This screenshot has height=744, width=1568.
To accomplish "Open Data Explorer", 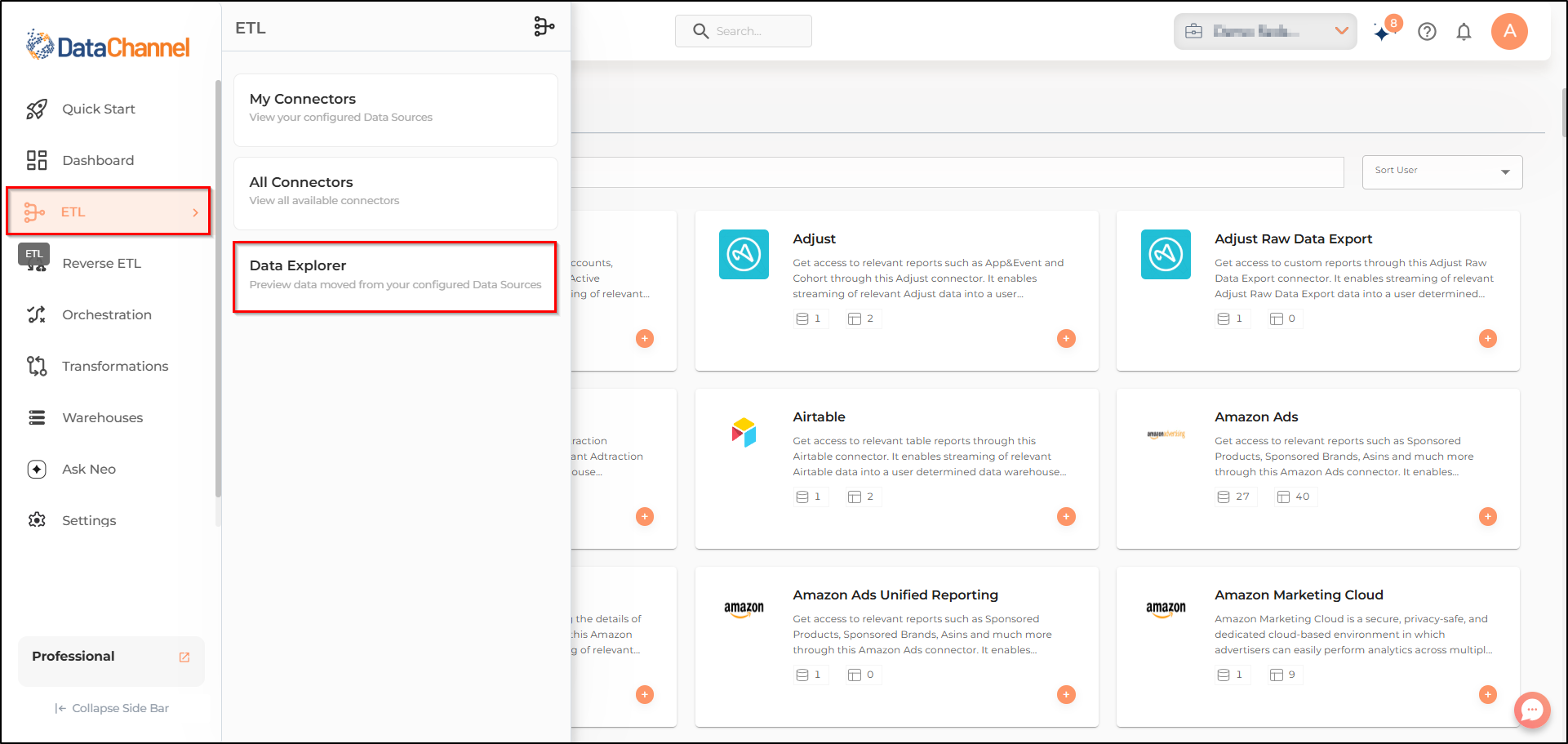I will [x=395, y=277].
